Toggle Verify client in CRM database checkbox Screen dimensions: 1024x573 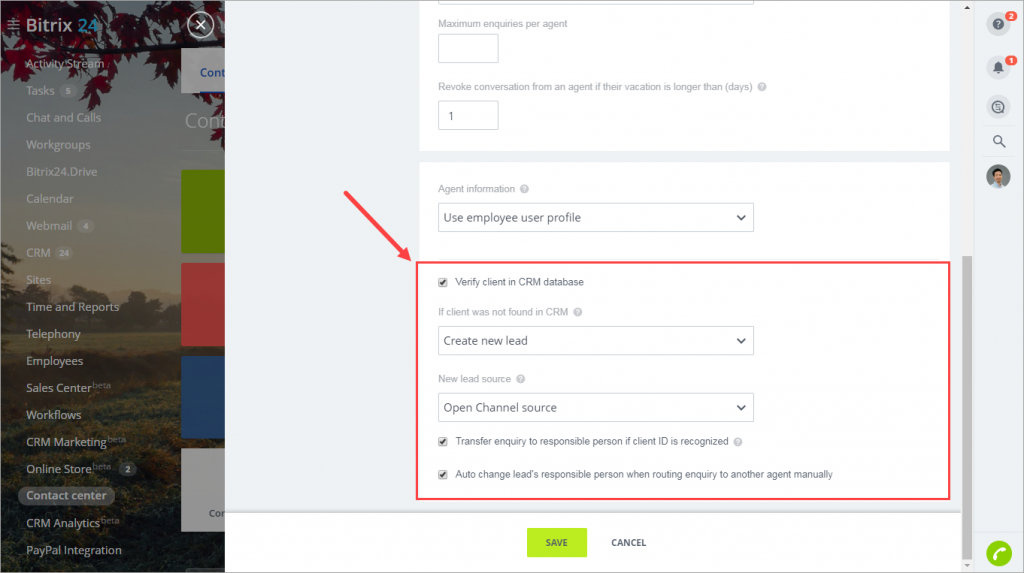[x=443, y=282]
